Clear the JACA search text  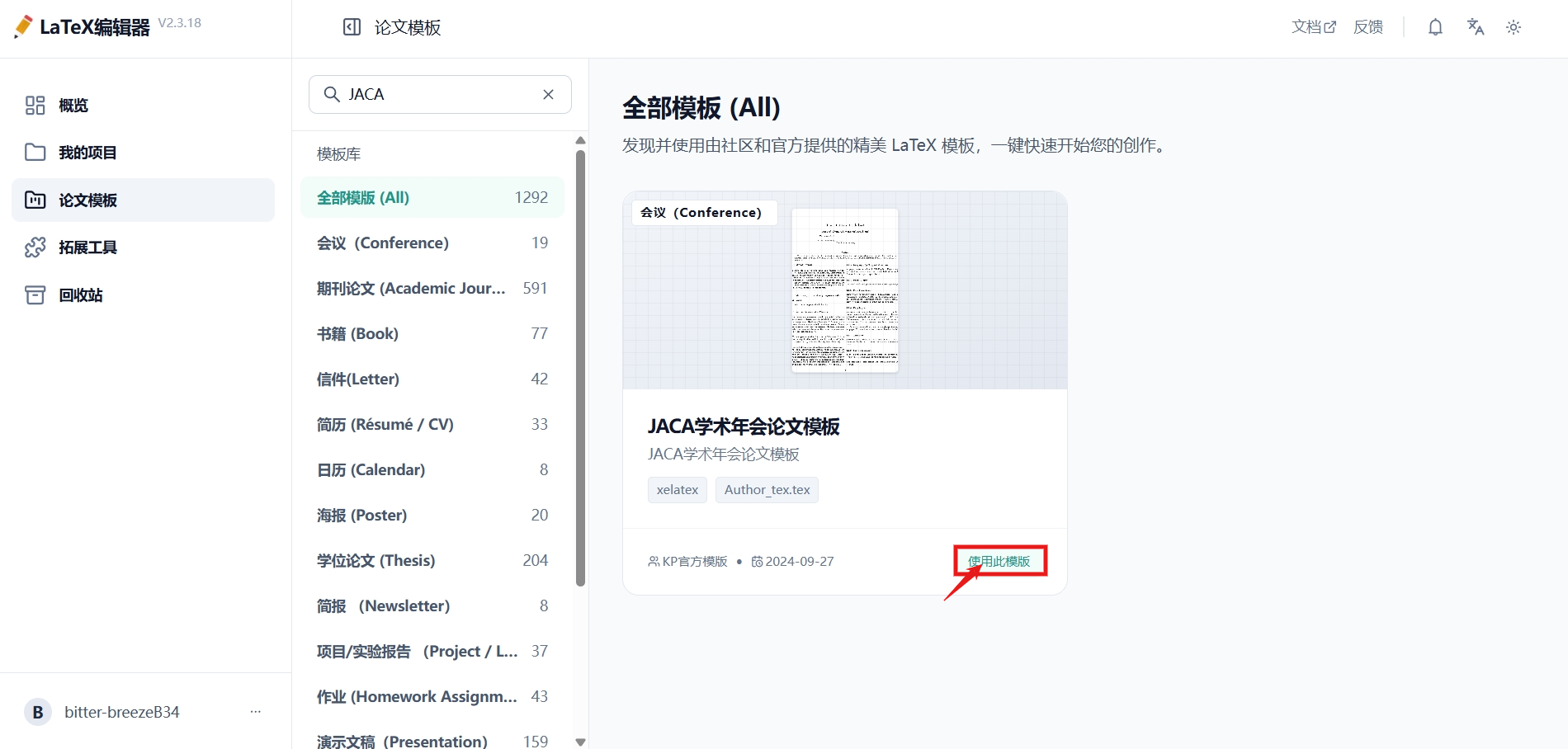pyautogui.click(x=548, y=94)
